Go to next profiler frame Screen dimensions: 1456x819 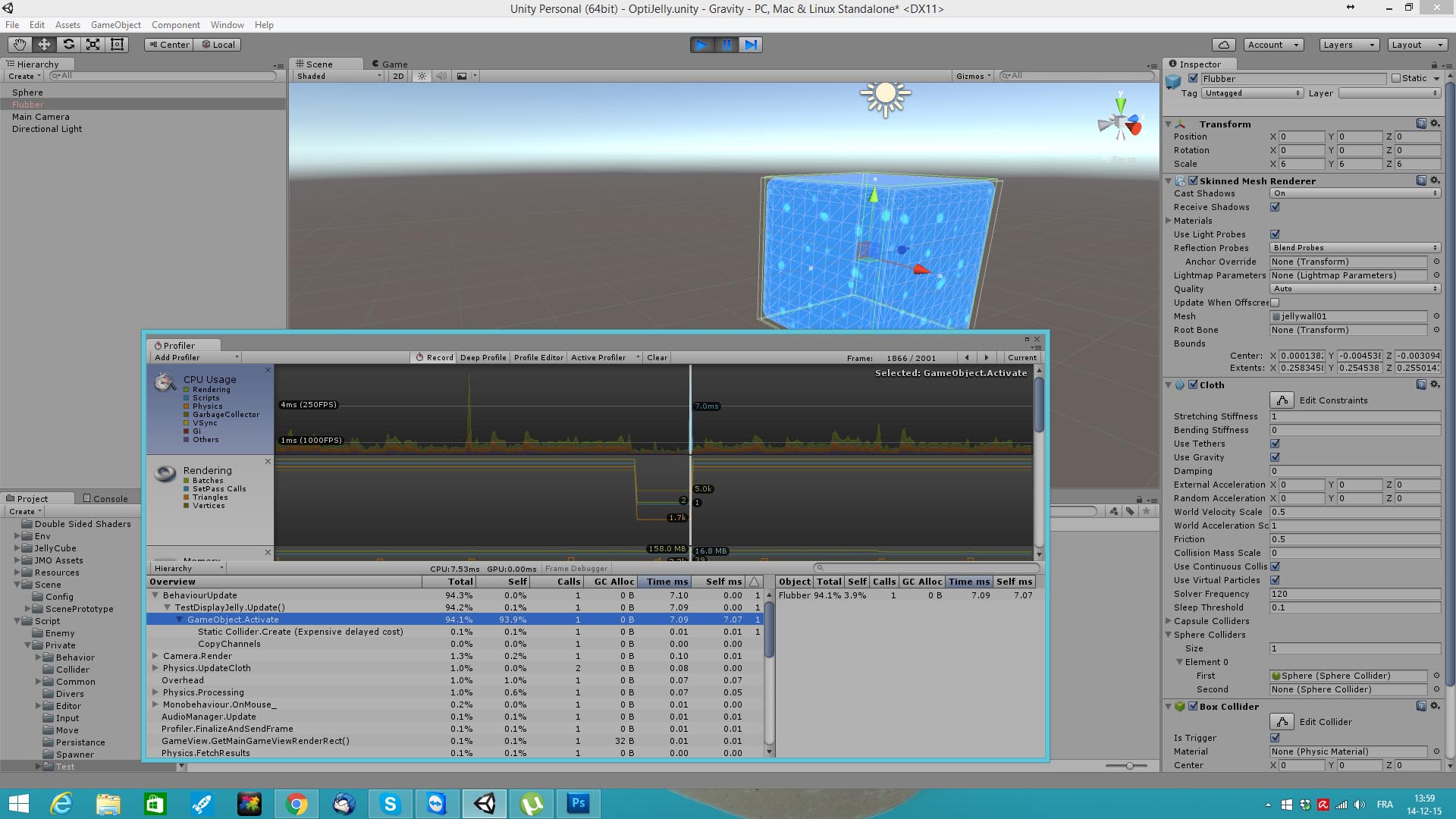pyautogui.click(x=987, y=357)
